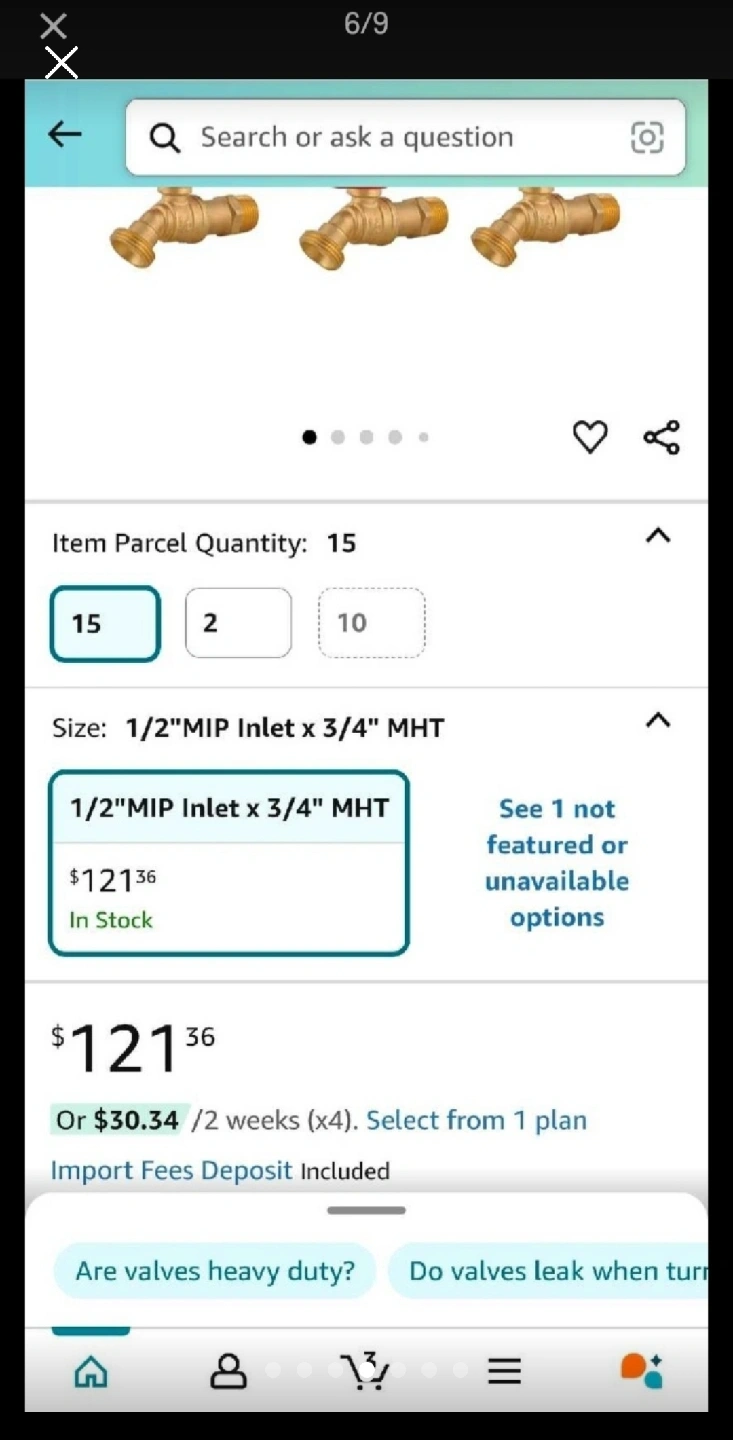
Task: Select parcel quantity 10 option
Action: pos(371,623)
